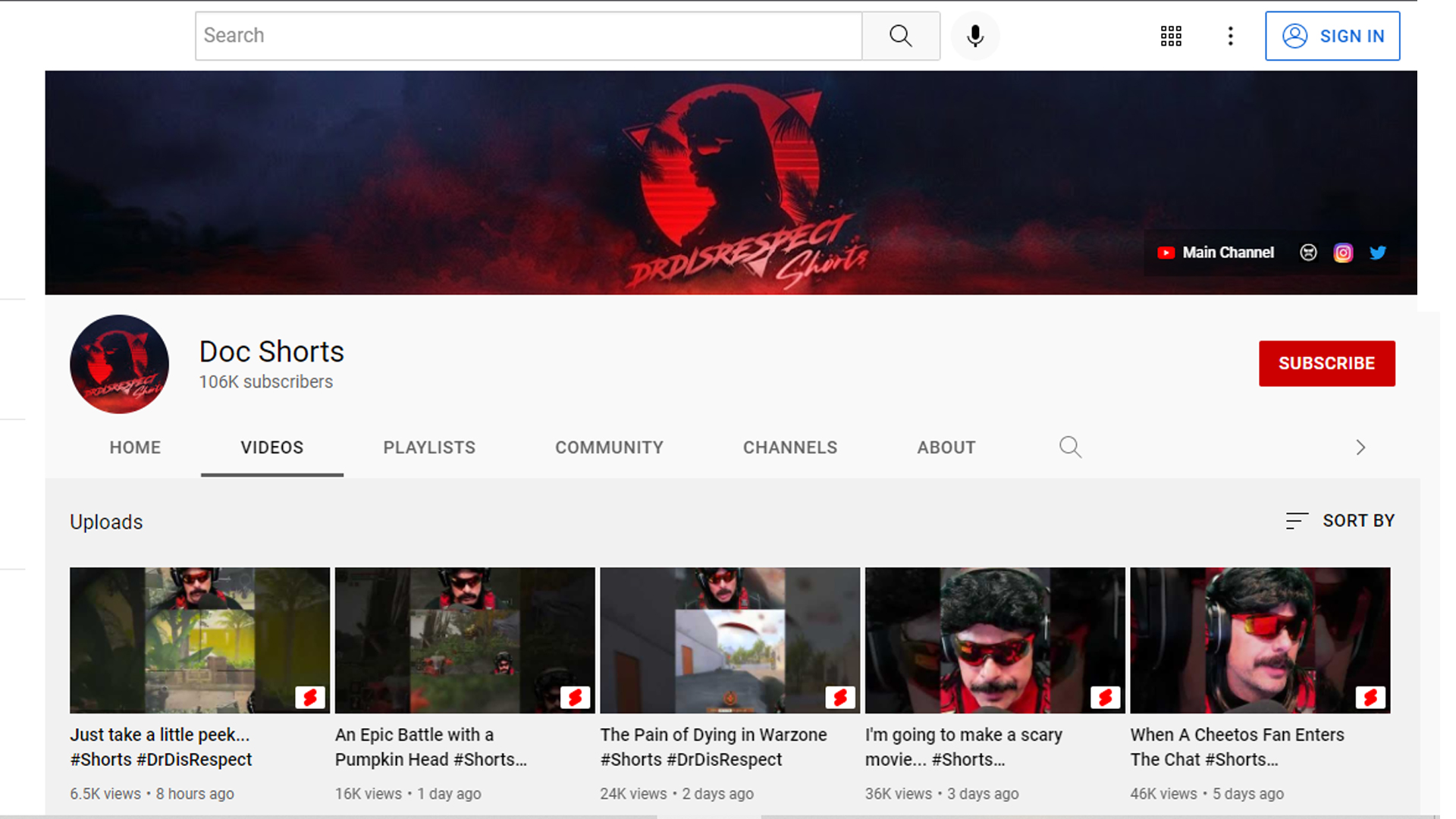The width and height of the screenshot is (1456, 819).
Task: Click the Sign In button
Action: tap(1332, 36)
